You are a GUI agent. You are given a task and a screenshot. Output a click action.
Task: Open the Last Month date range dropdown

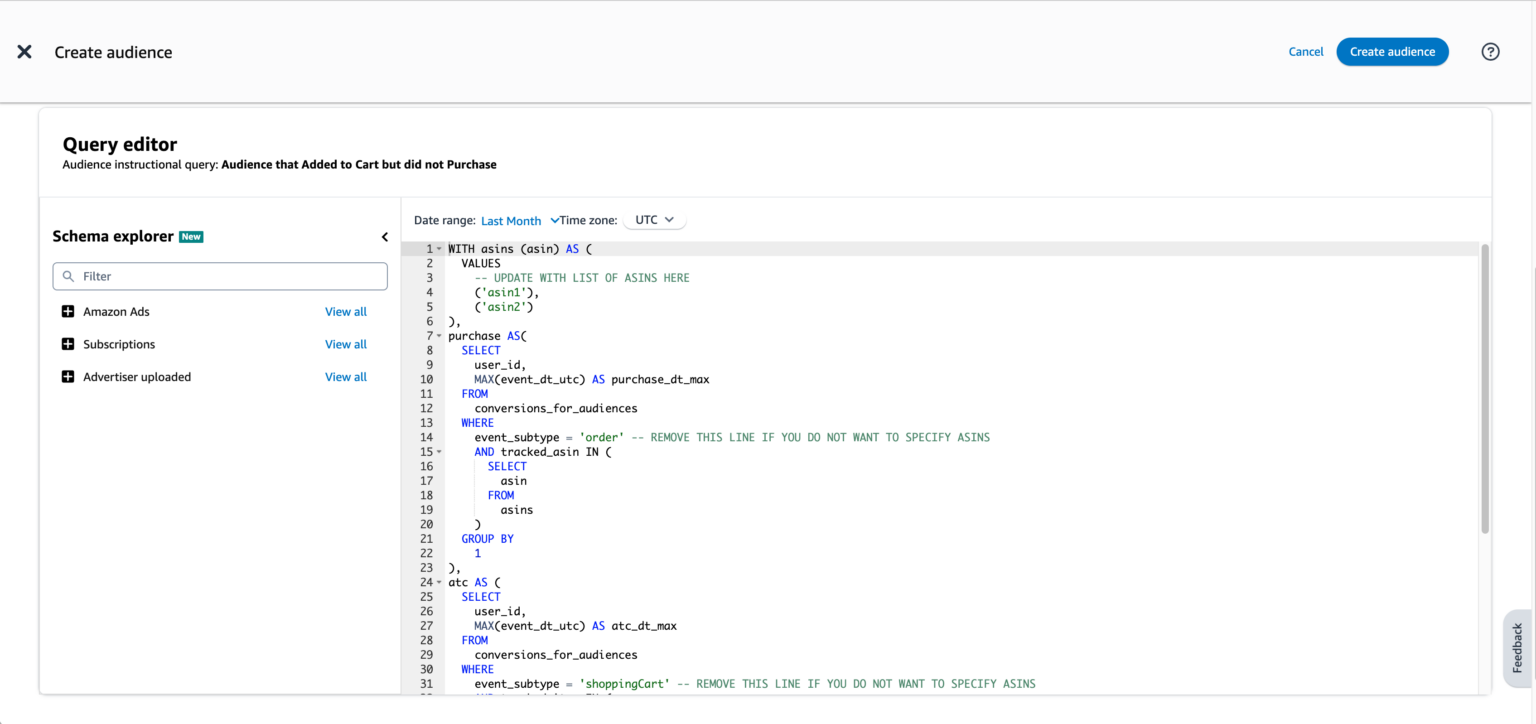point(519,221)
